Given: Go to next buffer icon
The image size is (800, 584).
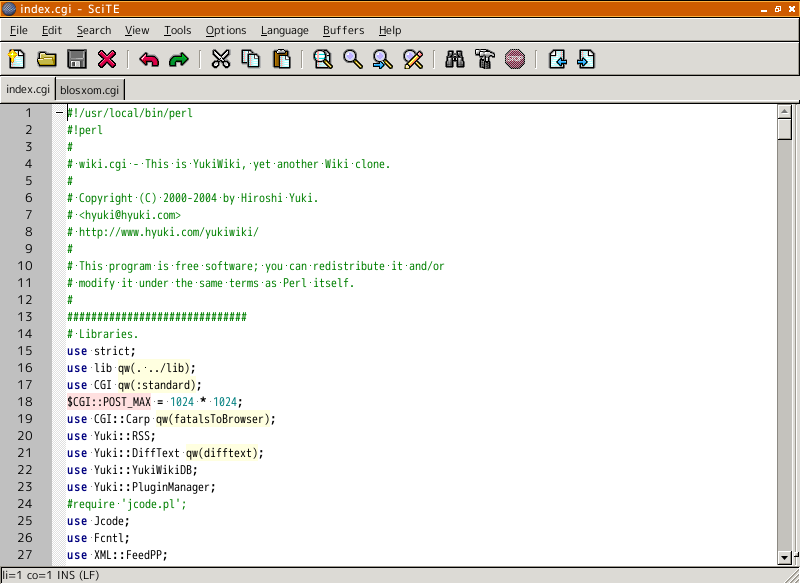Looking at the screenshot, I should tap(586, 59).
